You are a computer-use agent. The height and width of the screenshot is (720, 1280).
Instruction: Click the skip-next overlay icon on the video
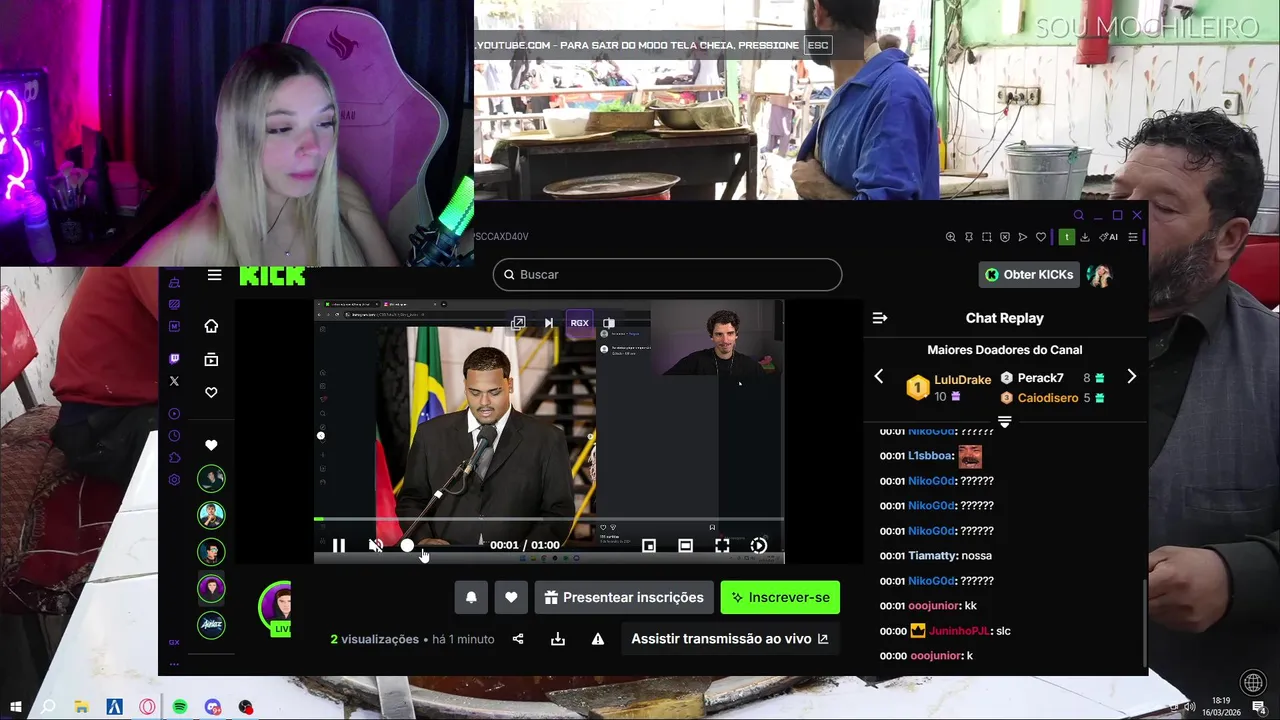[x=548, y=323]
